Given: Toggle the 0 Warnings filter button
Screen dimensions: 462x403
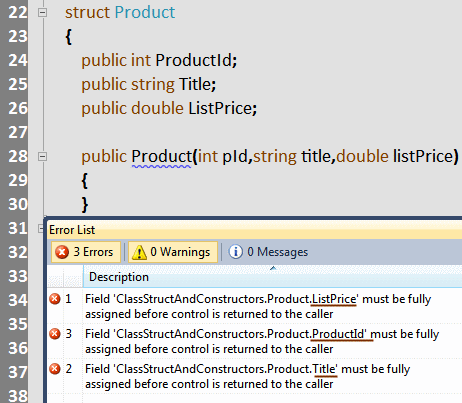Looking at the screenshot, I should coord(173,252).
